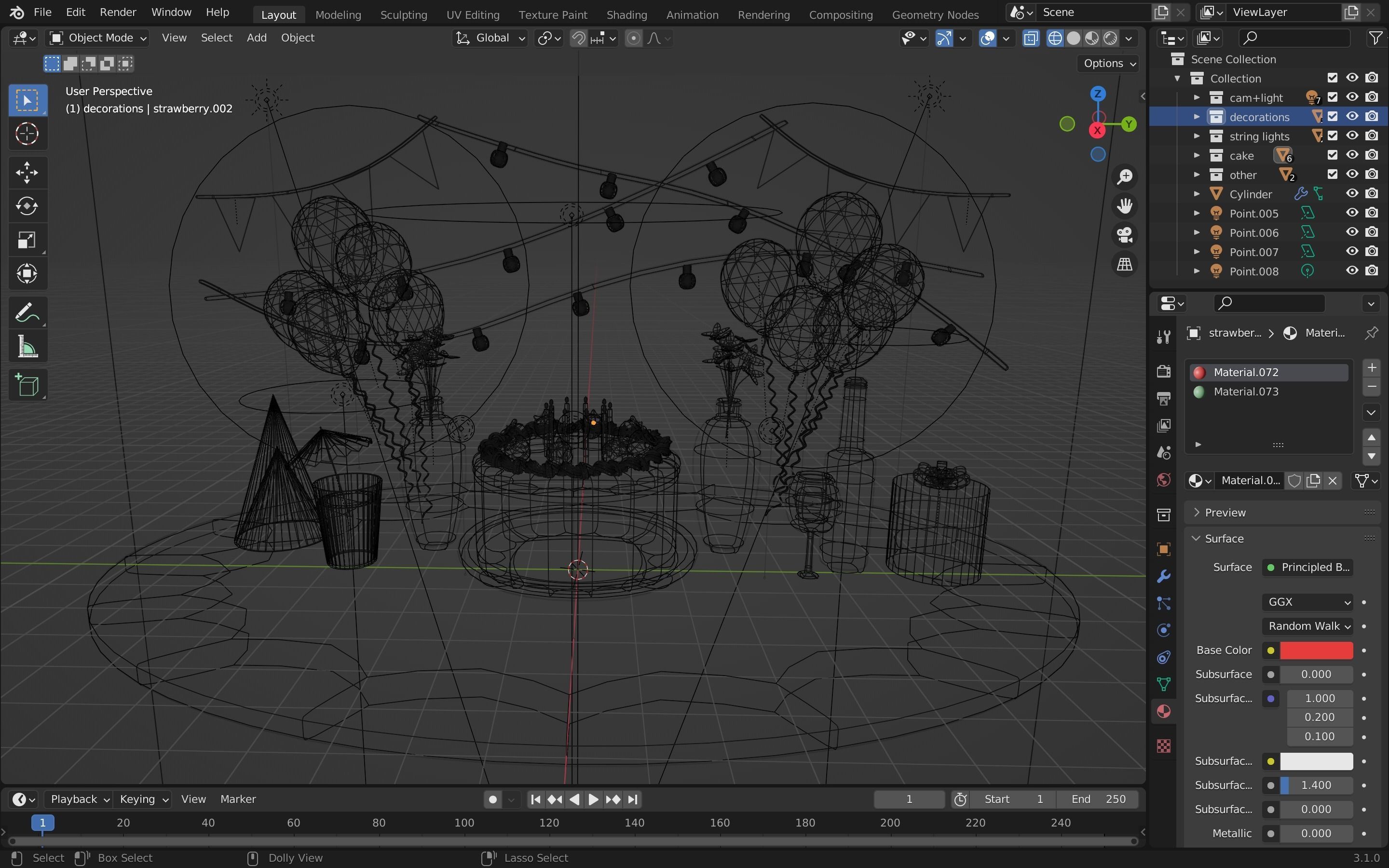Image resolution: width=1389 pixels, height=868 pixels.
Task: Open the Object Constraints properties tab
Action: pyautogui.click(x=1163, y=657)
